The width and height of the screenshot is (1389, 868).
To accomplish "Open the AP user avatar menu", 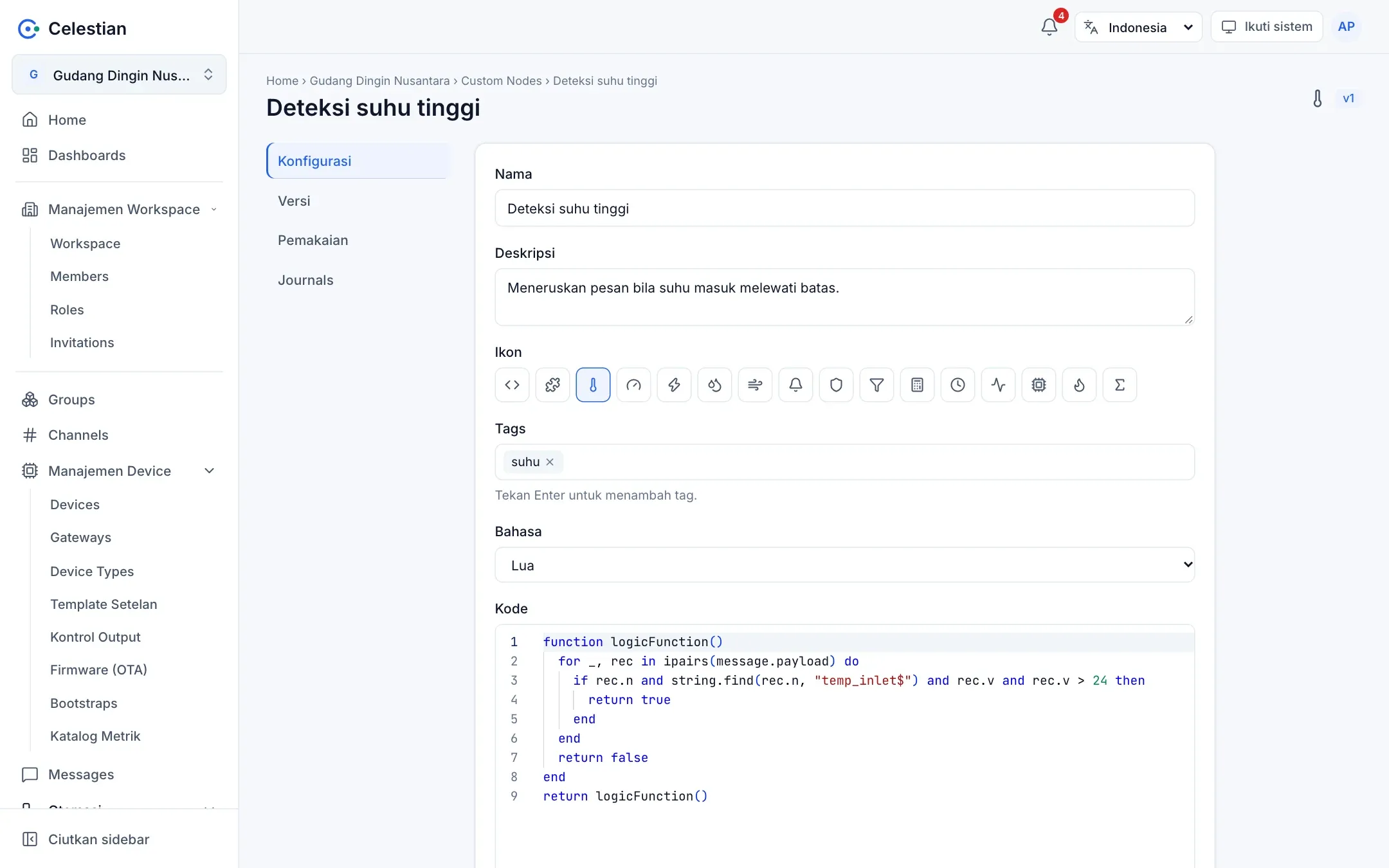I will pyautogui.click(x=1346, y=27).
